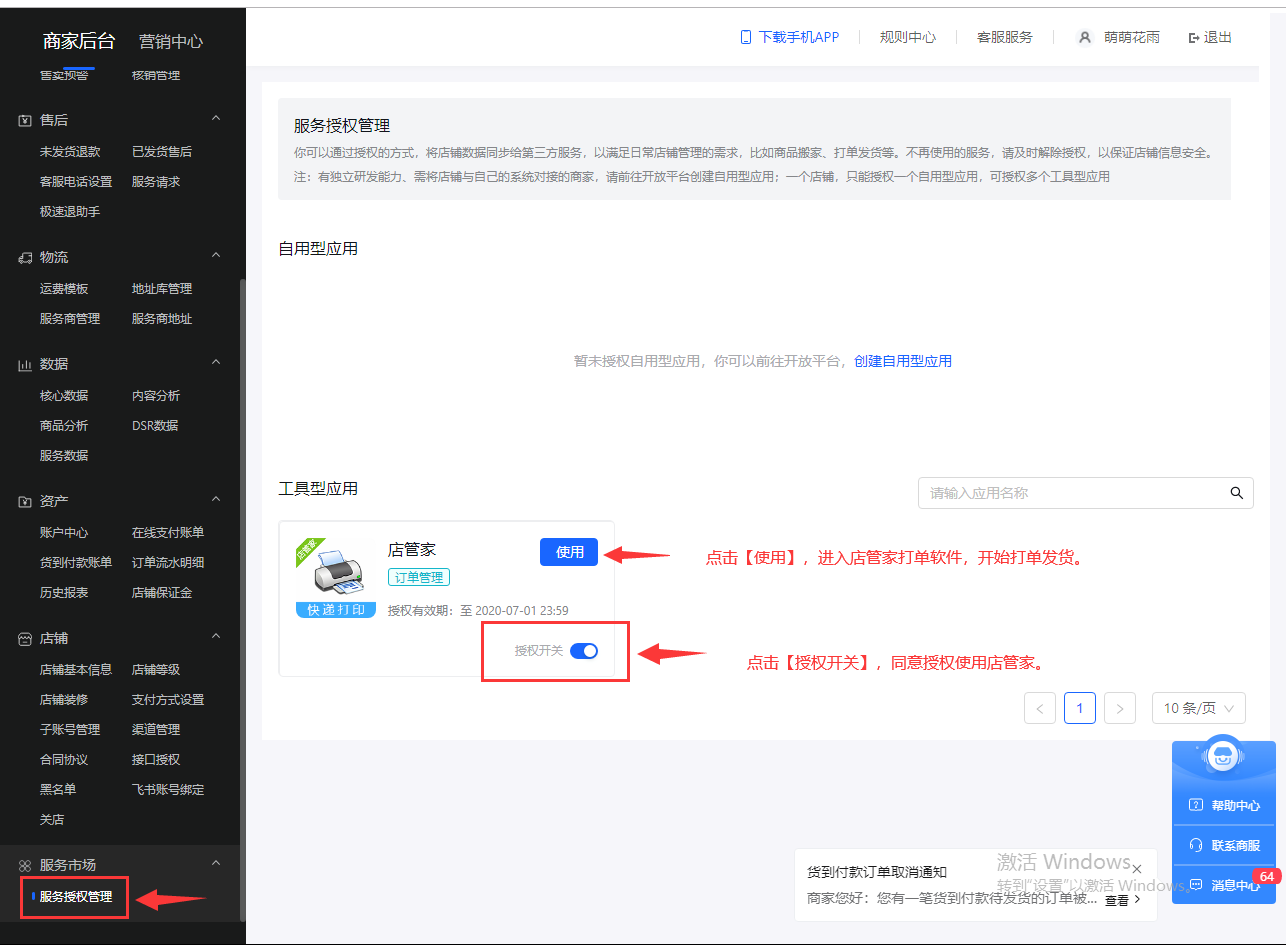The height and width of the screenshot is (945, 1286).
Task: Click the application name search field
Action: [x=1070, y=493]
